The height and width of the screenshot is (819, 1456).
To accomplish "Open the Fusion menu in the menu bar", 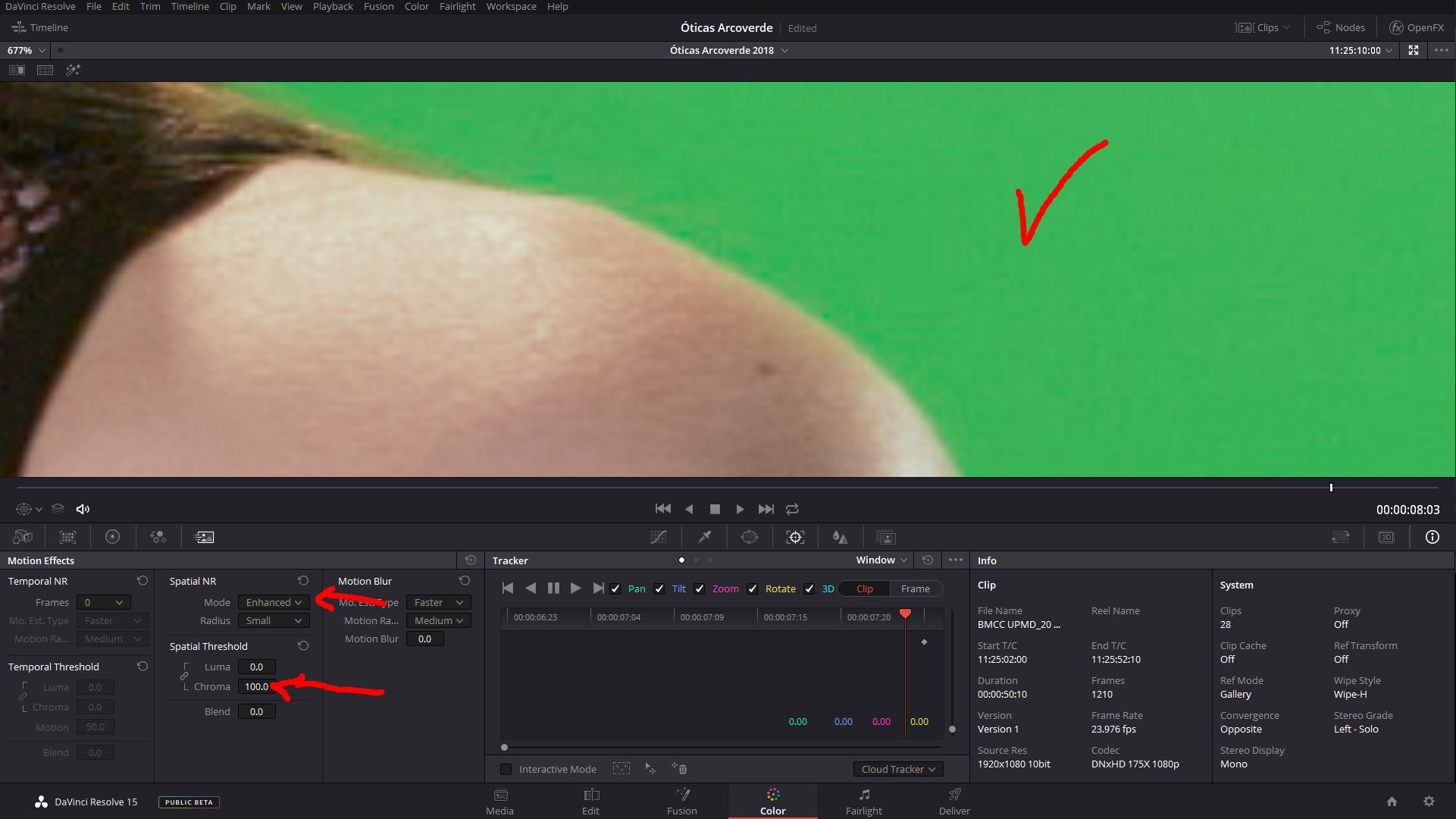I will coord(378,6).
